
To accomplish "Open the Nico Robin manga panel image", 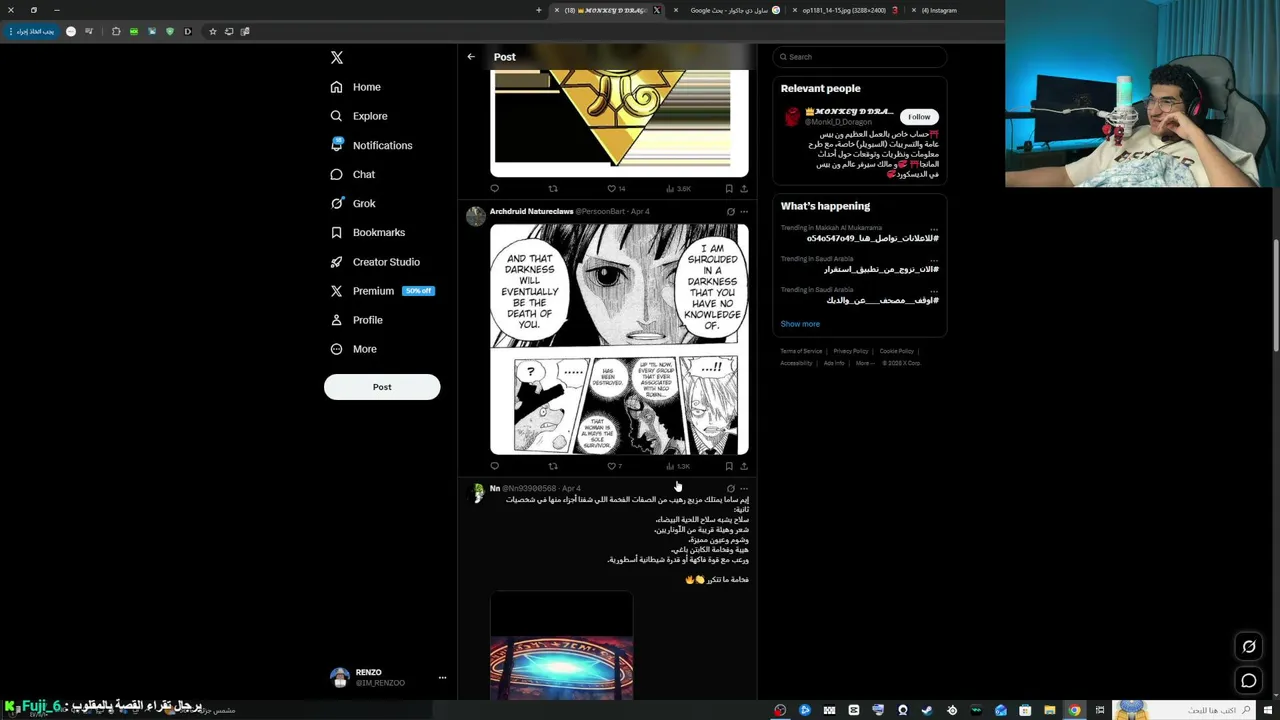I will coord(619,339).
